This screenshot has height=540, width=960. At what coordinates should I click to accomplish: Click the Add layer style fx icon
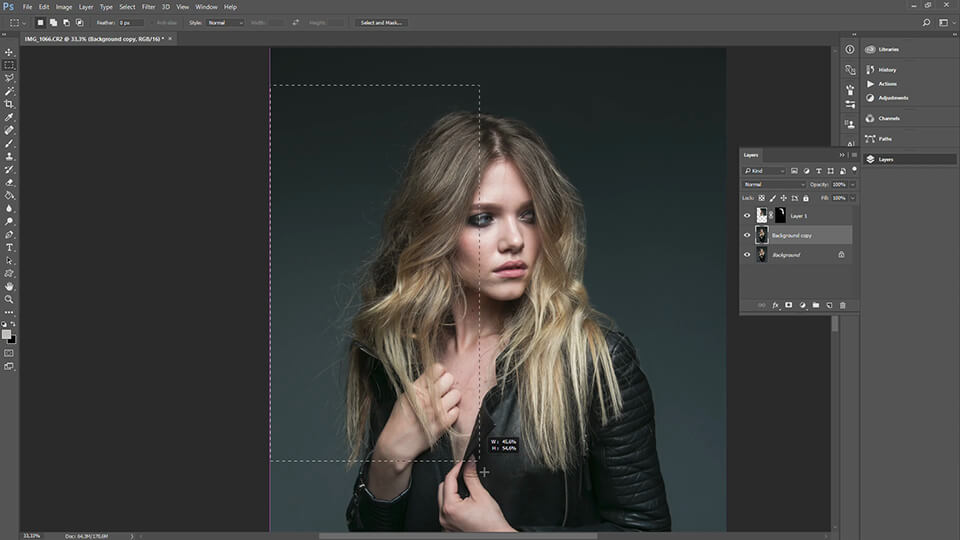point(775,305)
